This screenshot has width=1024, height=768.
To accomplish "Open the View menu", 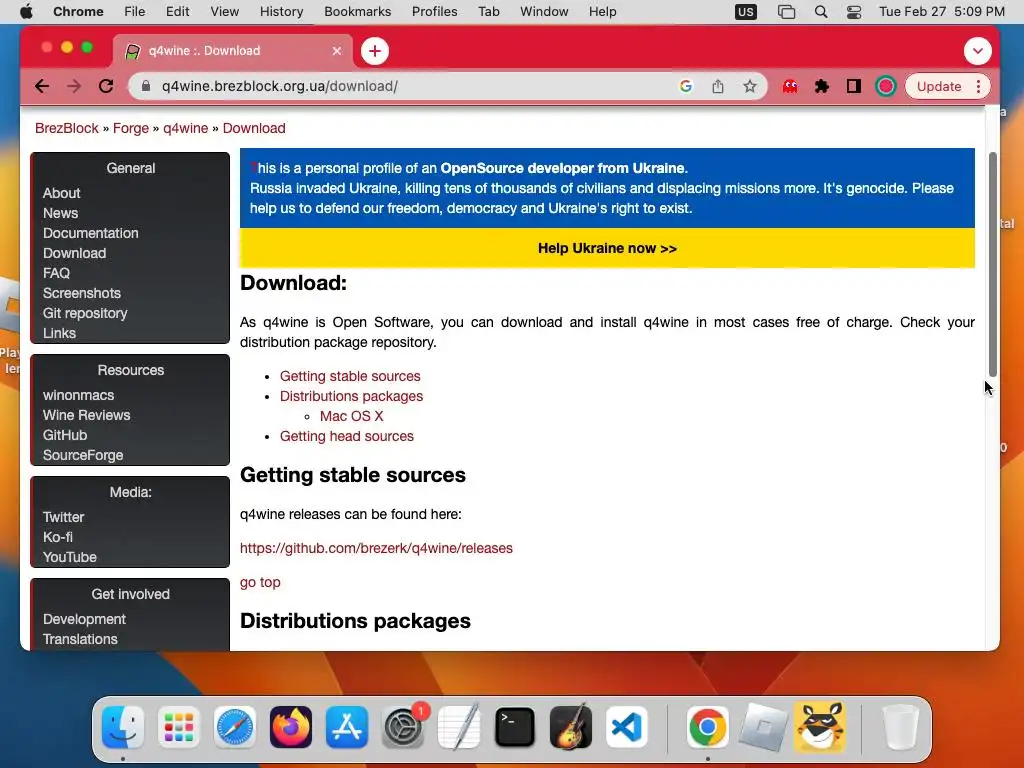I will point(225,12).
